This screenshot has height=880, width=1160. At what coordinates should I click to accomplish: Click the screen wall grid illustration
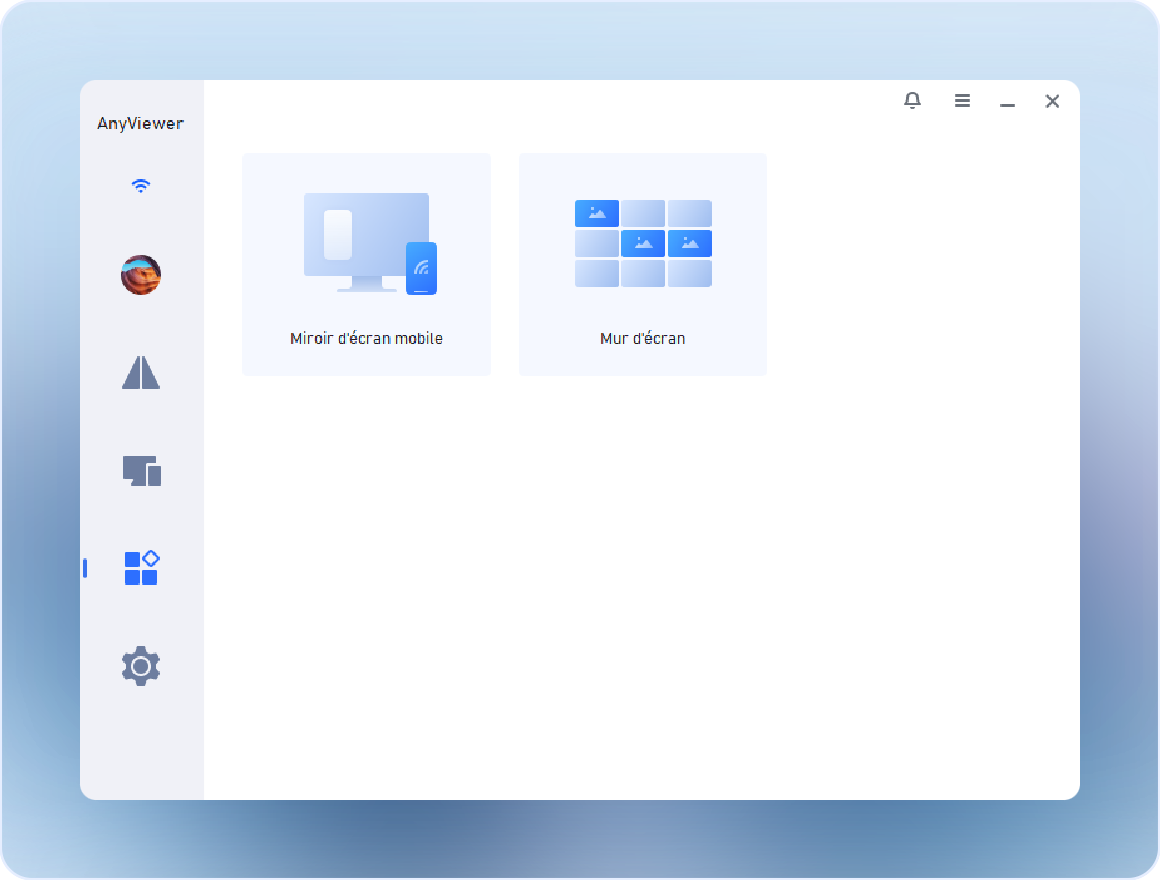[x=643, y=243]
